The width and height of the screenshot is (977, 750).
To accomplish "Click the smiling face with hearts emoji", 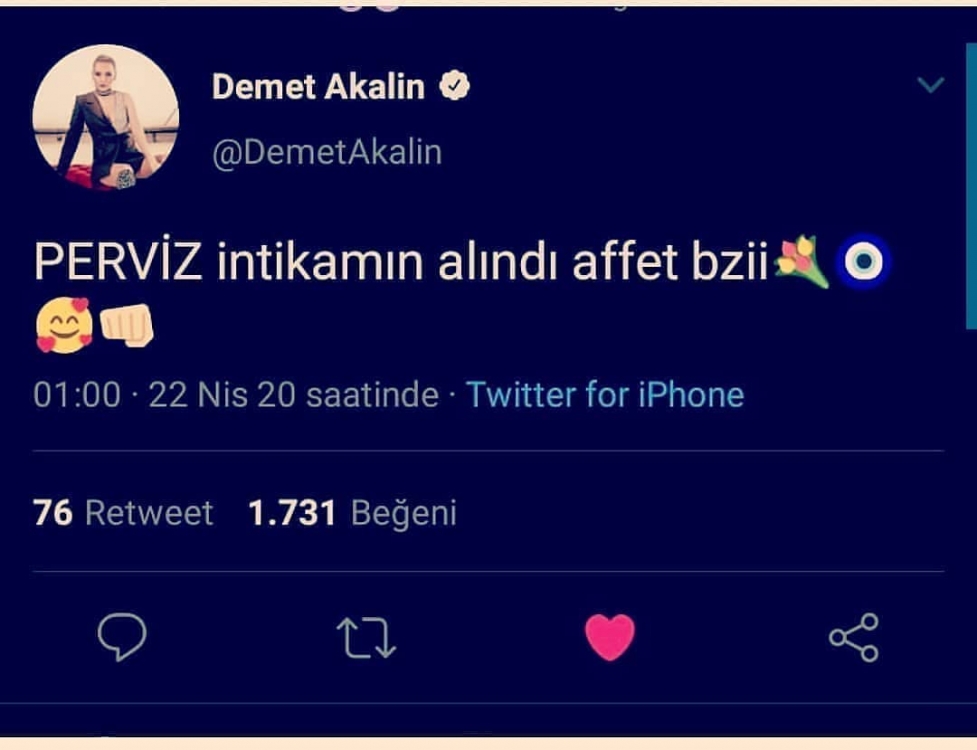I will click(x=64, y=325).
